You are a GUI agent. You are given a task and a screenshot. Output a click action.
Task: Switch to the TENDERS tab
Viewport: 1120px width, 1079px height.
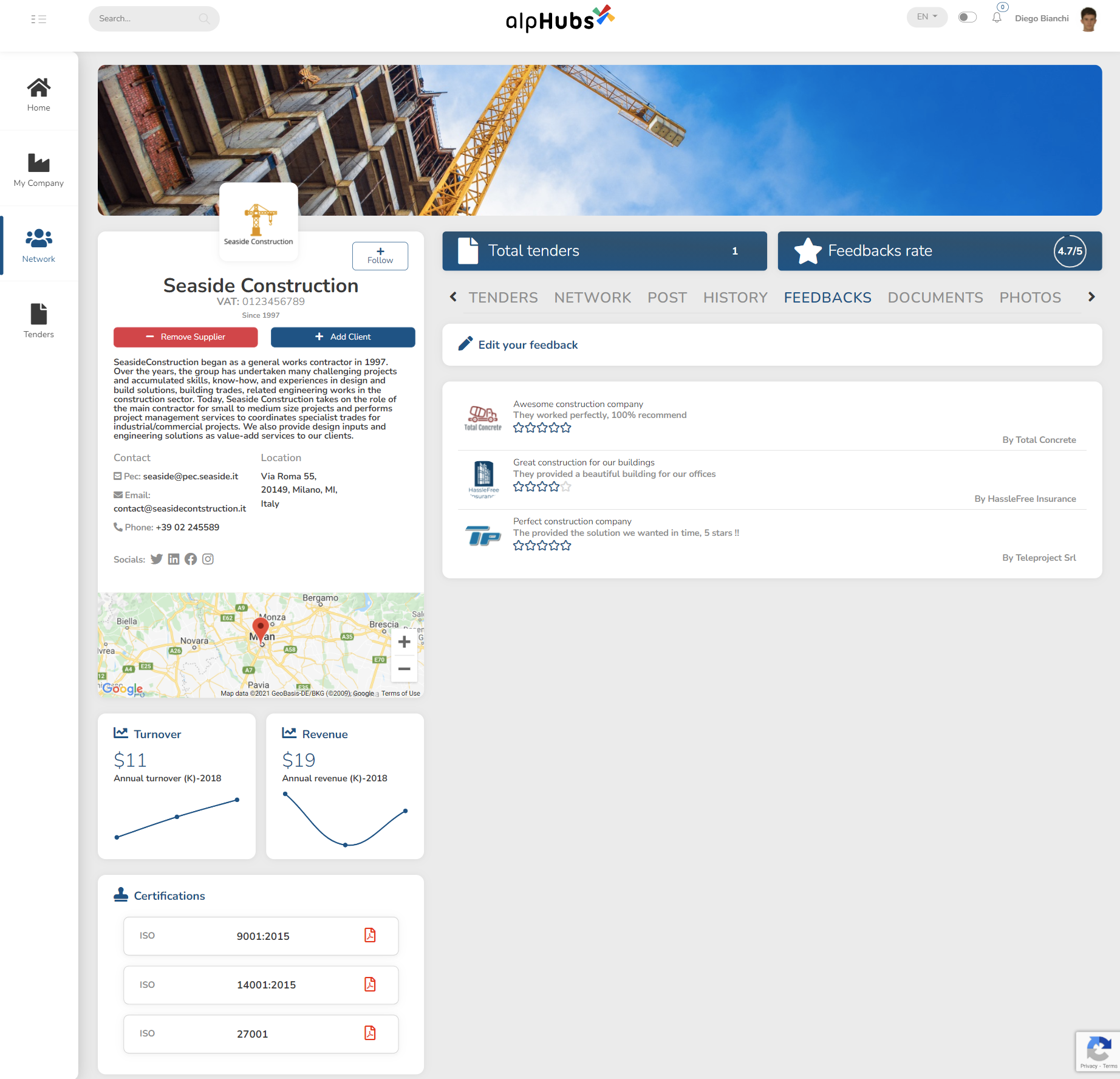[x=503, y=298]
